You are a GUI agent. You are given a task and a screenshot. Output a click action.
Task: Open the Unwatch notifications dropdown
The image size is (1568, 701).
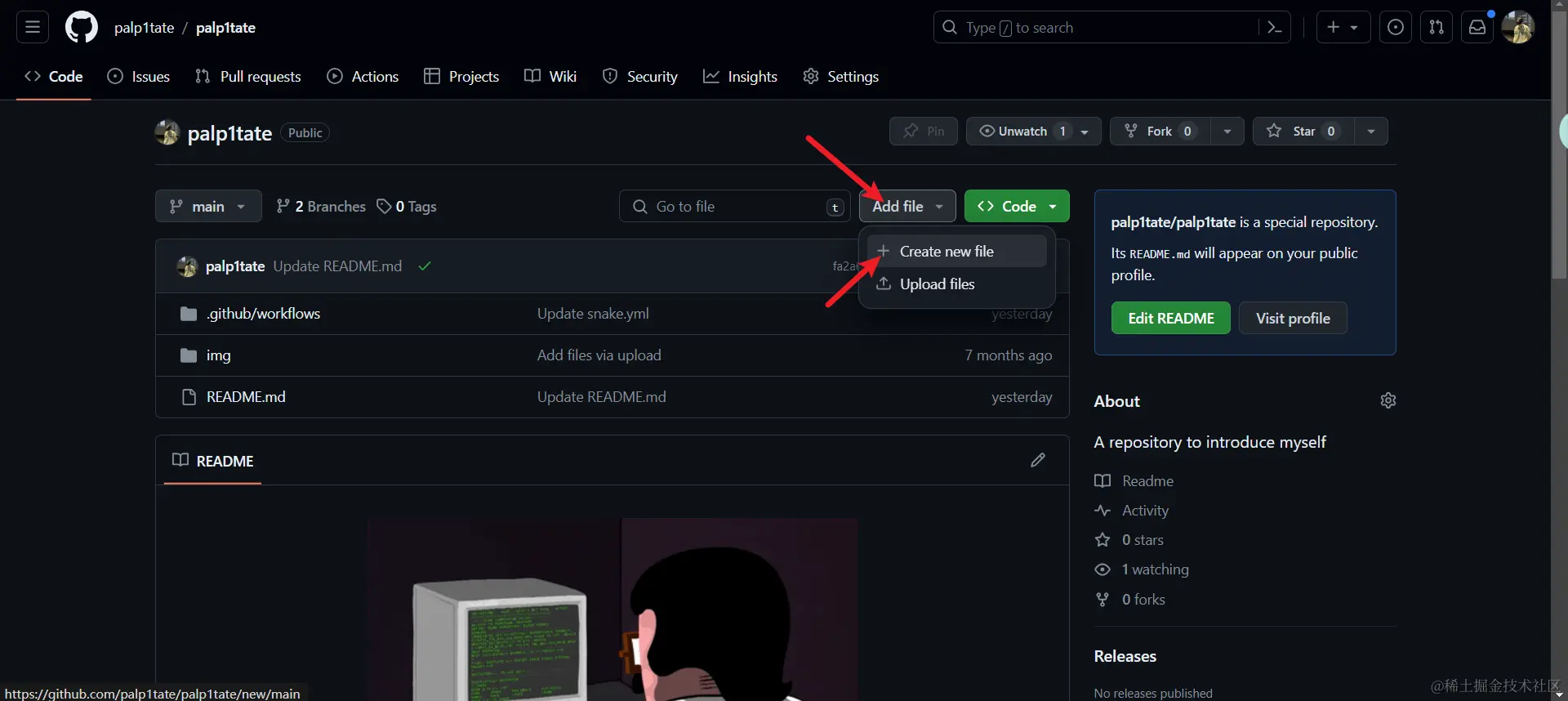(x=1034, y=131)
